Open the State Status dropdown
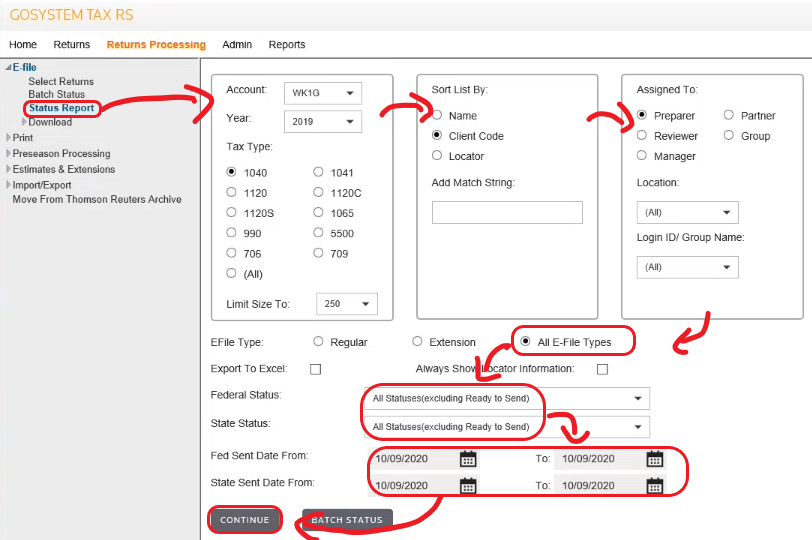Image resolution: width=812 pixels, height=540 pixels. point(507,427)
